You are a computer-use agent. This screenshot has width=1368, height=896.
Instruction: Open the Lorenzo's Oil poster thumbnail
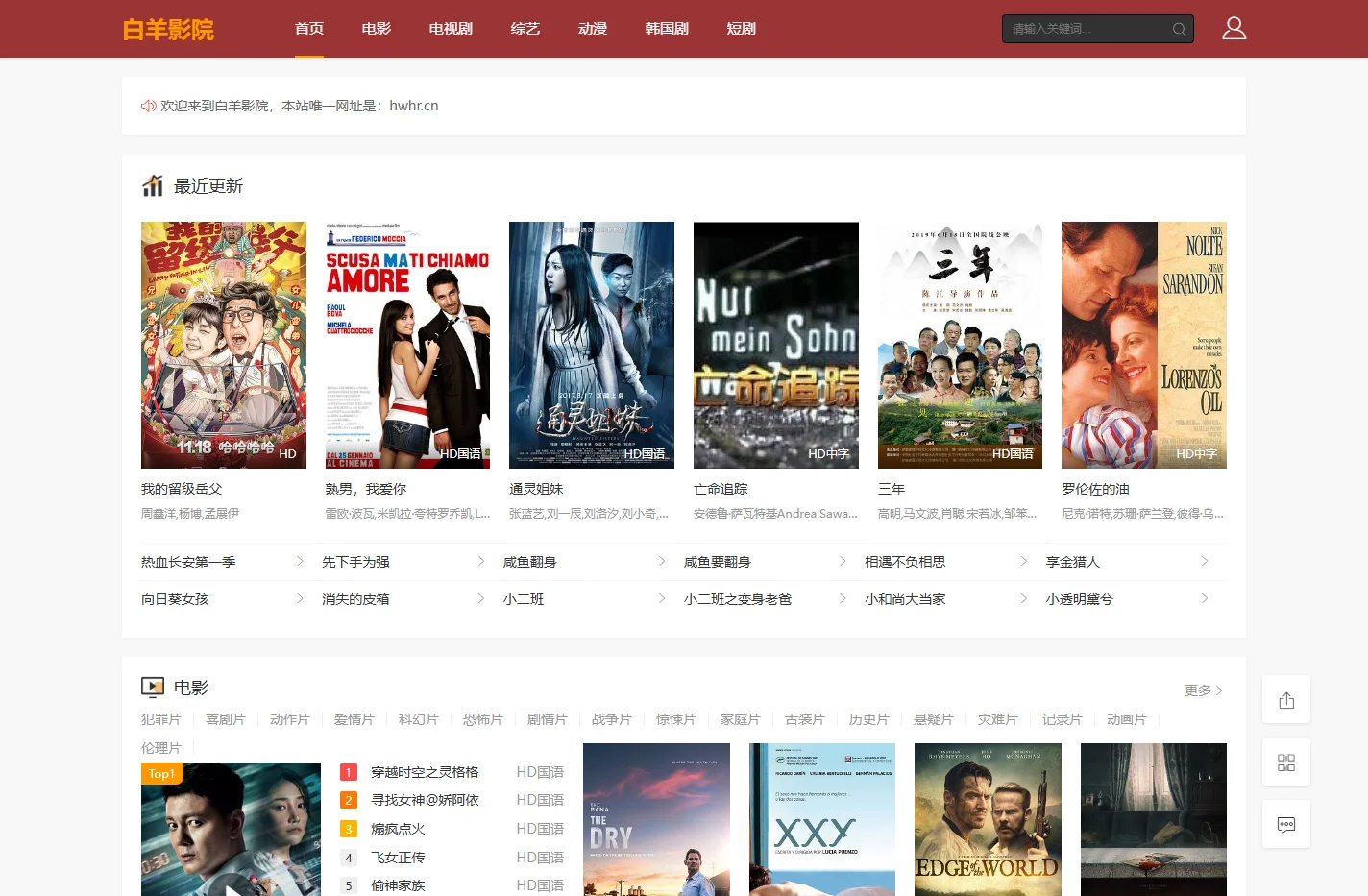click(x=1144, y=345)
